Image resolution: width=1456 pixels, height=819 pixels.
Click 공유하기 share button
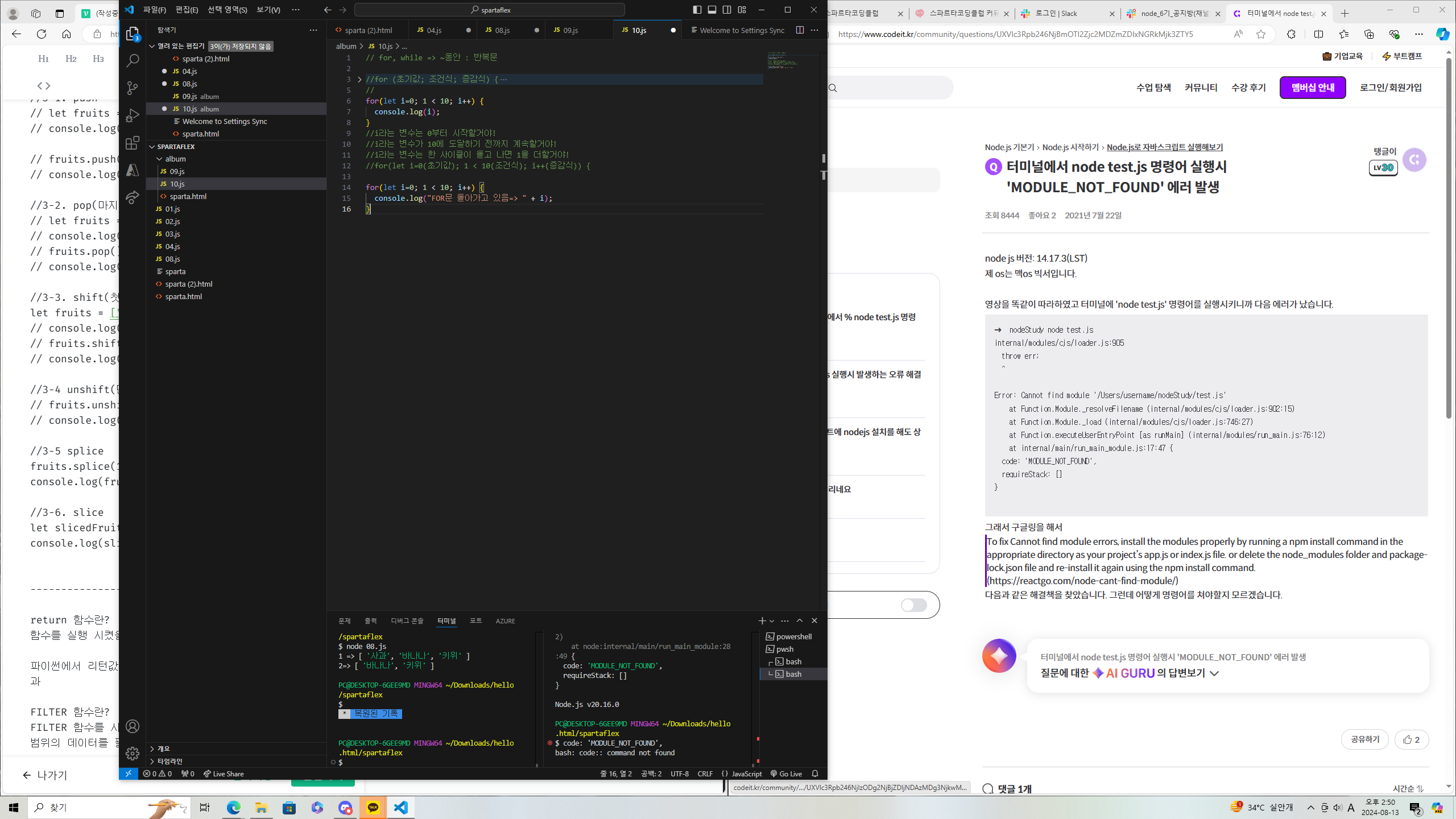(1365, 739)
